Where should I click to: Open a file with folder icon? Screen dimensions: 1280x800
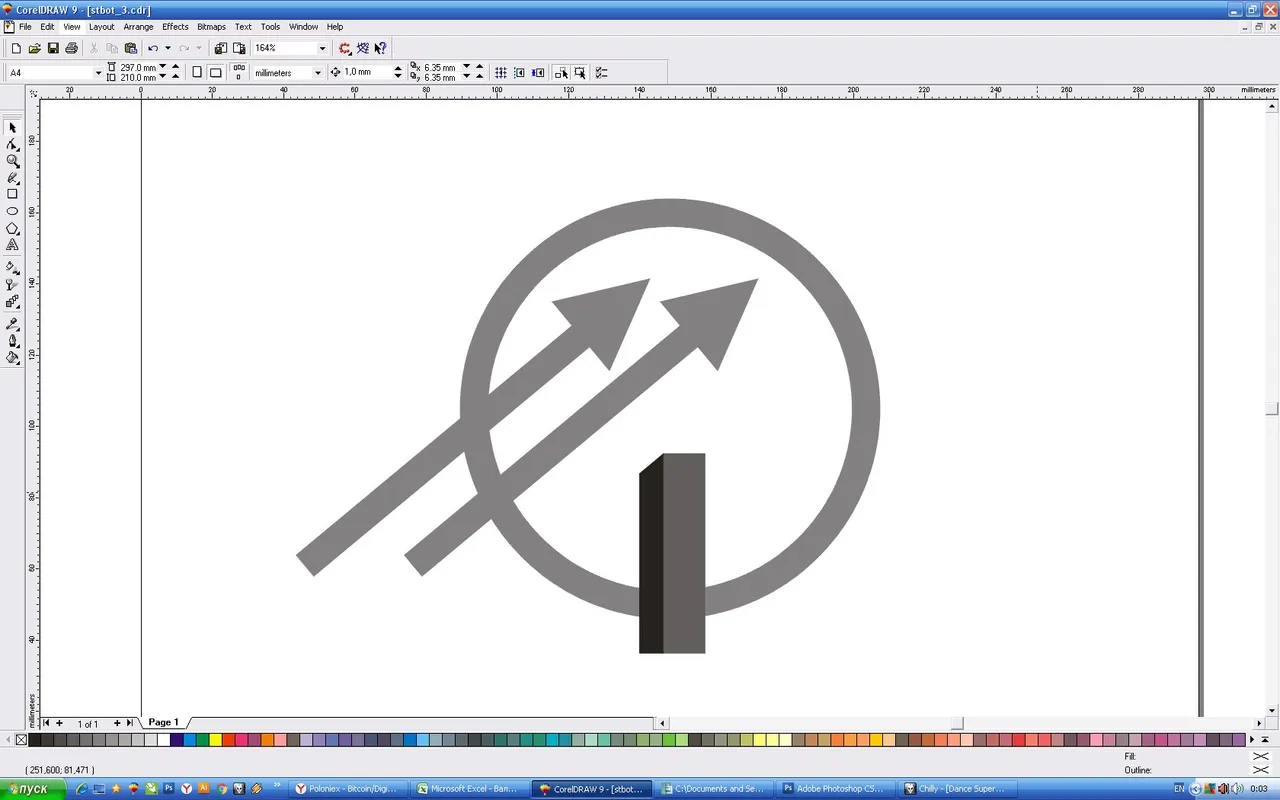click(x=34, y=48)
